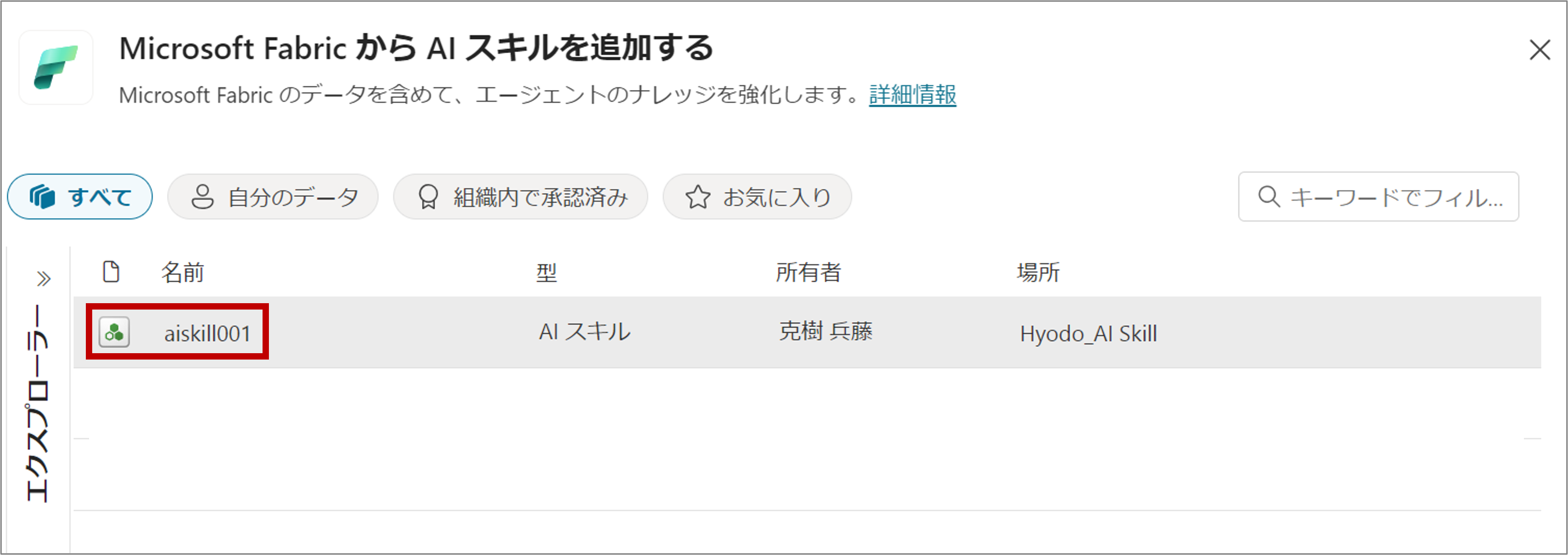Click the person icon in 自分のデータ
The width and height of the screenshot is (1568, 555).
[202, 197]
